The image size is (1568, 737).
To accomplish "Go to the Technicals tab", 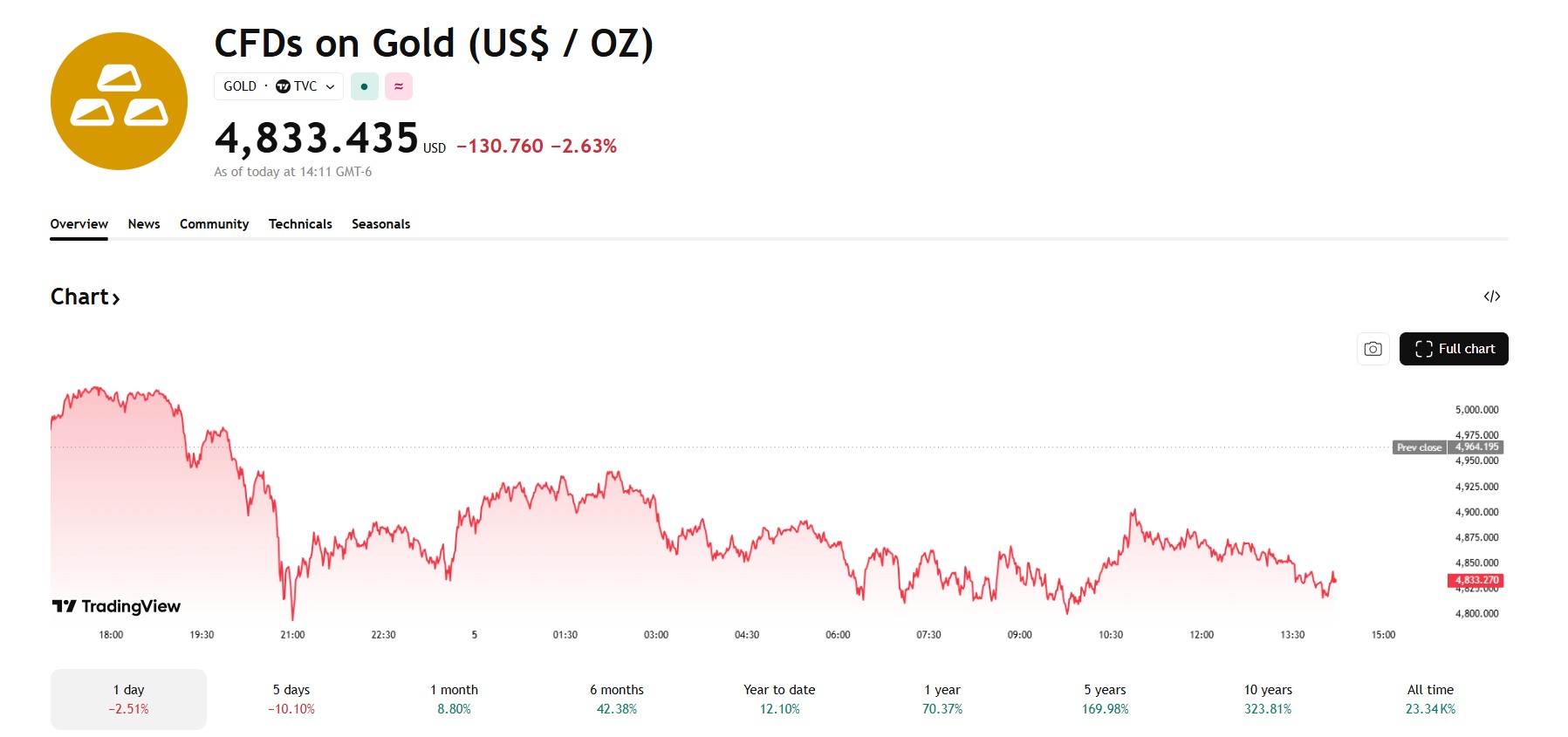I will pyautogui.click(x=300, y=224).
